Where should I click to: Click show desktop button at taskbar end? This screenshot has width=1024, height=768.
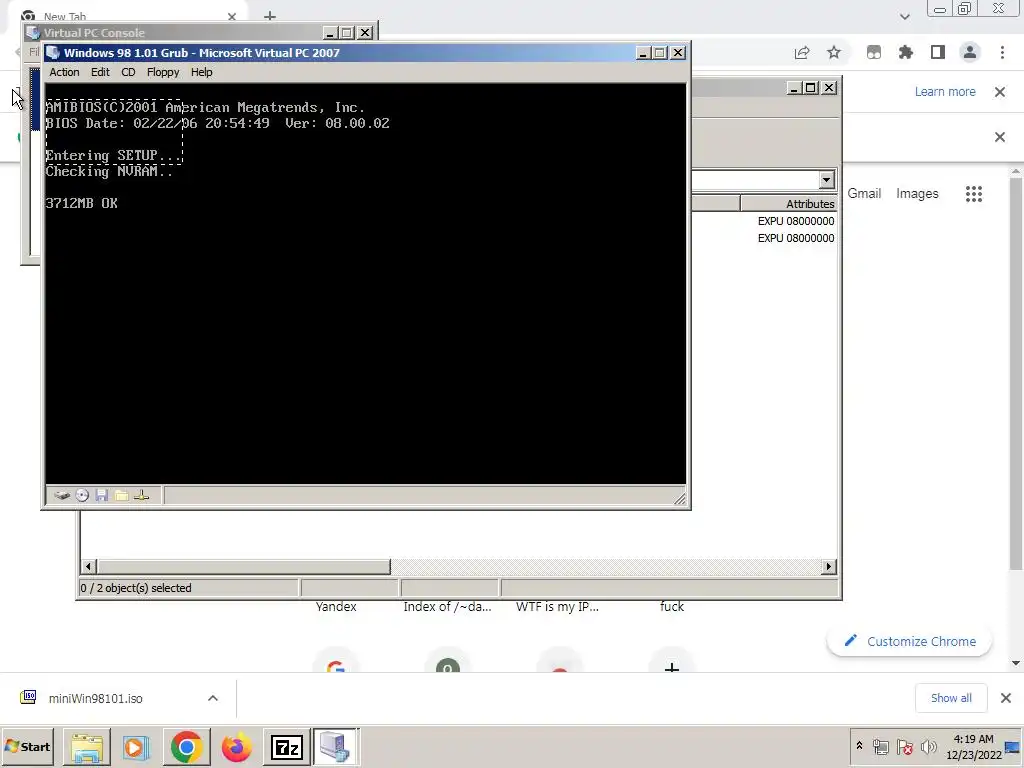[x=1014, y=746]
